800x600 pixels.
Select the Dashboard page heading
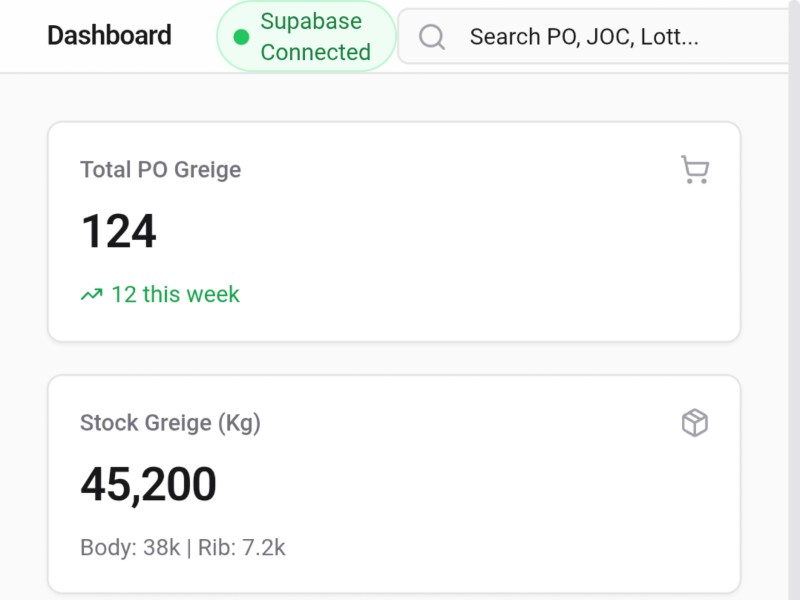coord(110,36)
